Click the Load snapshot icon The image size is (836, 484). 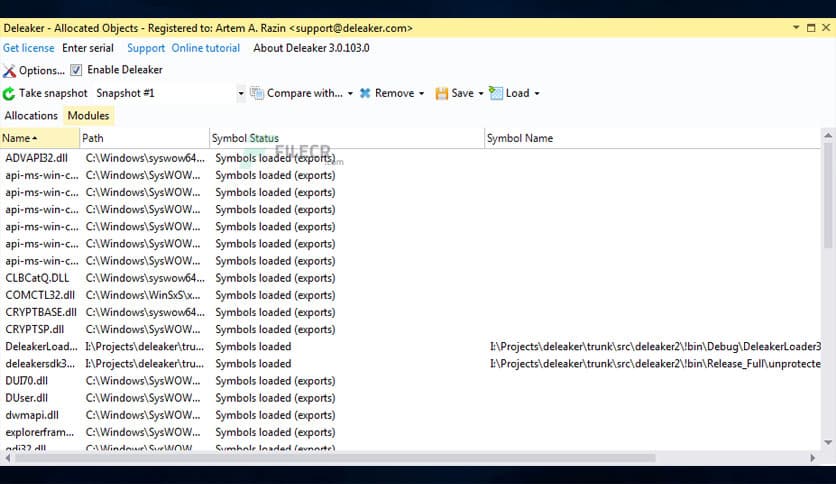[496, 93]
